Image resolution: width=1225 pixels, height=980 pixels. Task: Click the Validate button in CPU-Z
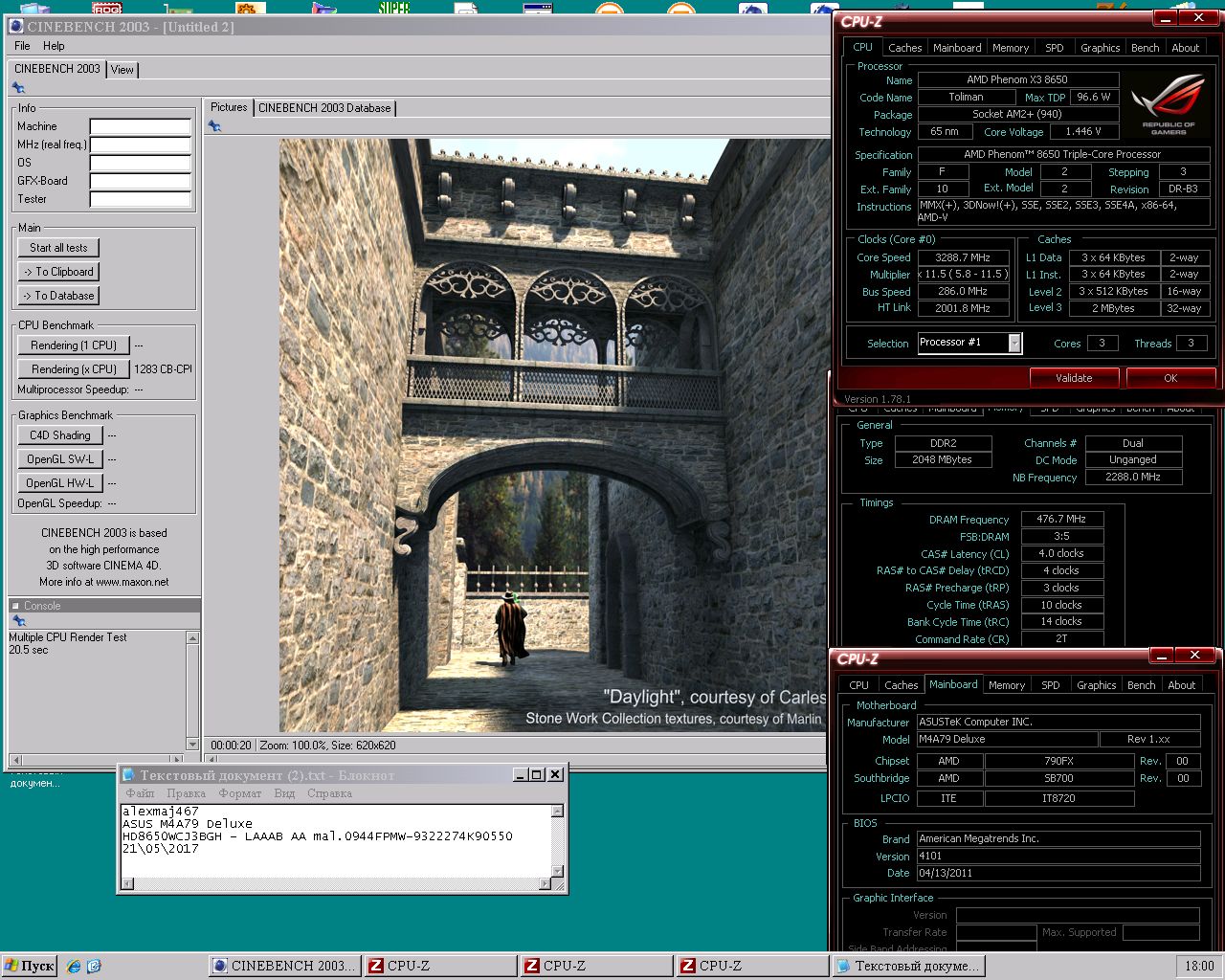[1074, 378]
